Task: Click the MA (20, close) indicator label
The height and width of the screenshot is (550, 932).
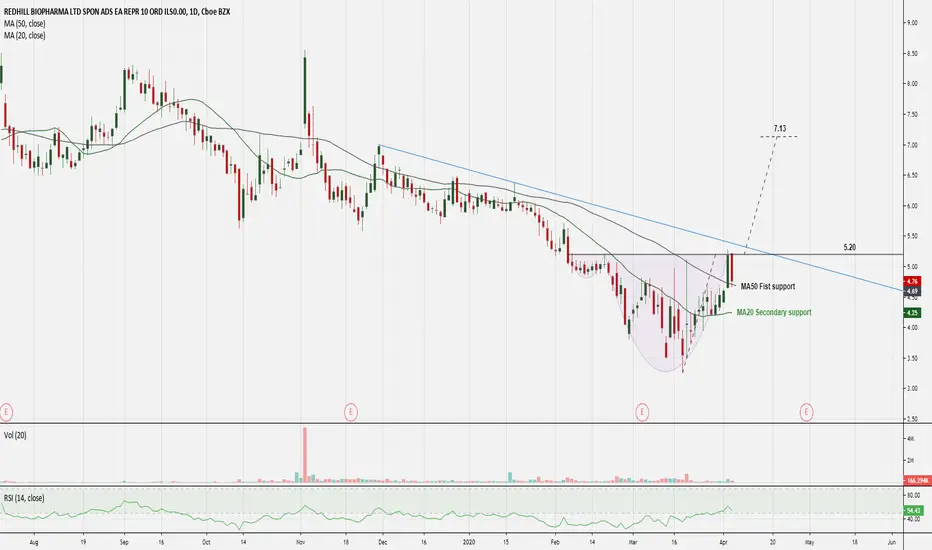Action: [x=24, y=36]
